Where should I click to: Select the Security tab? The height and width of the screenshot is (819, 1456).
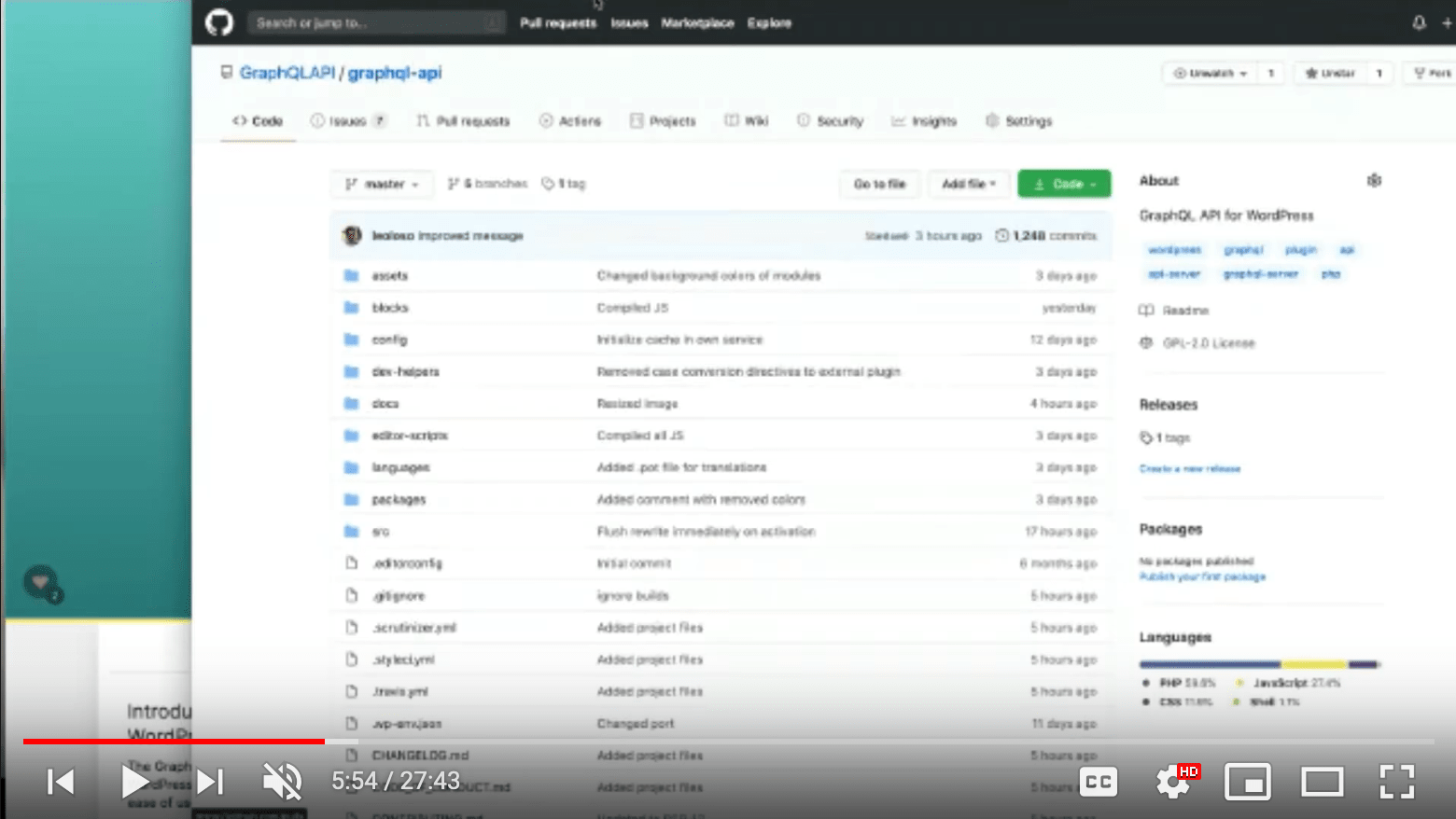(x=830, y=121)
